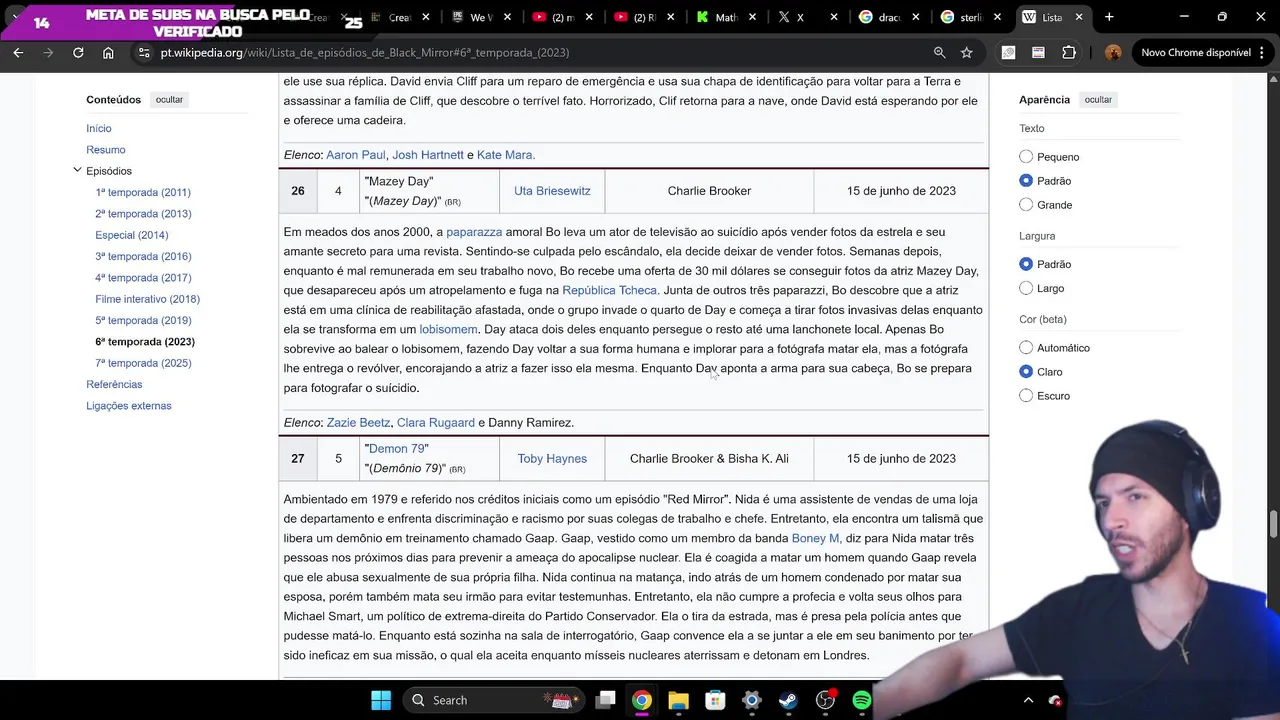Launch Steam from the taskbar
This screenshot has width=1280, height=720.
point(788,700)
